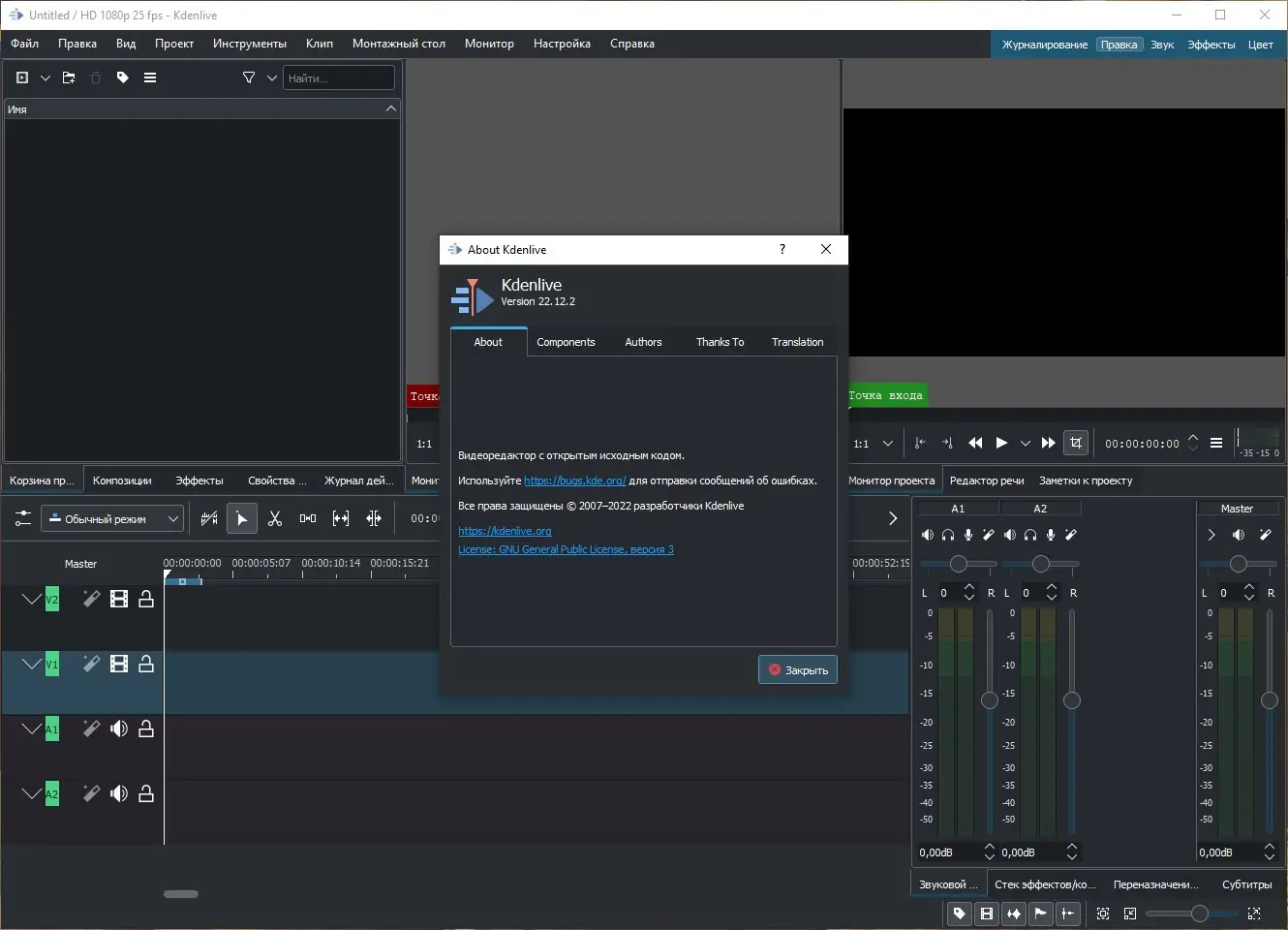The image size is (1288, 930).
Task: Toggle tags icon in timeline bottom bar
Action: (x=959, y=913)
